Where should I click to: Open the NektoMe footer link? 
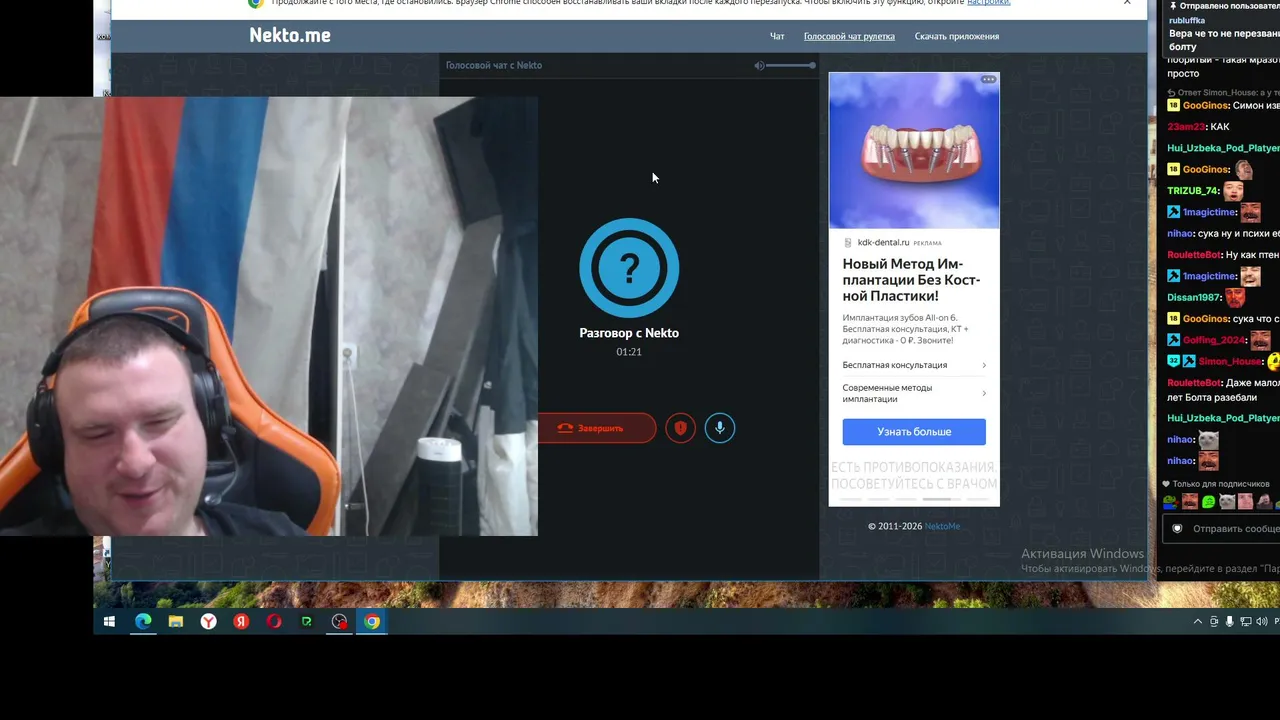pyautogui.click(x=942, y=526)
